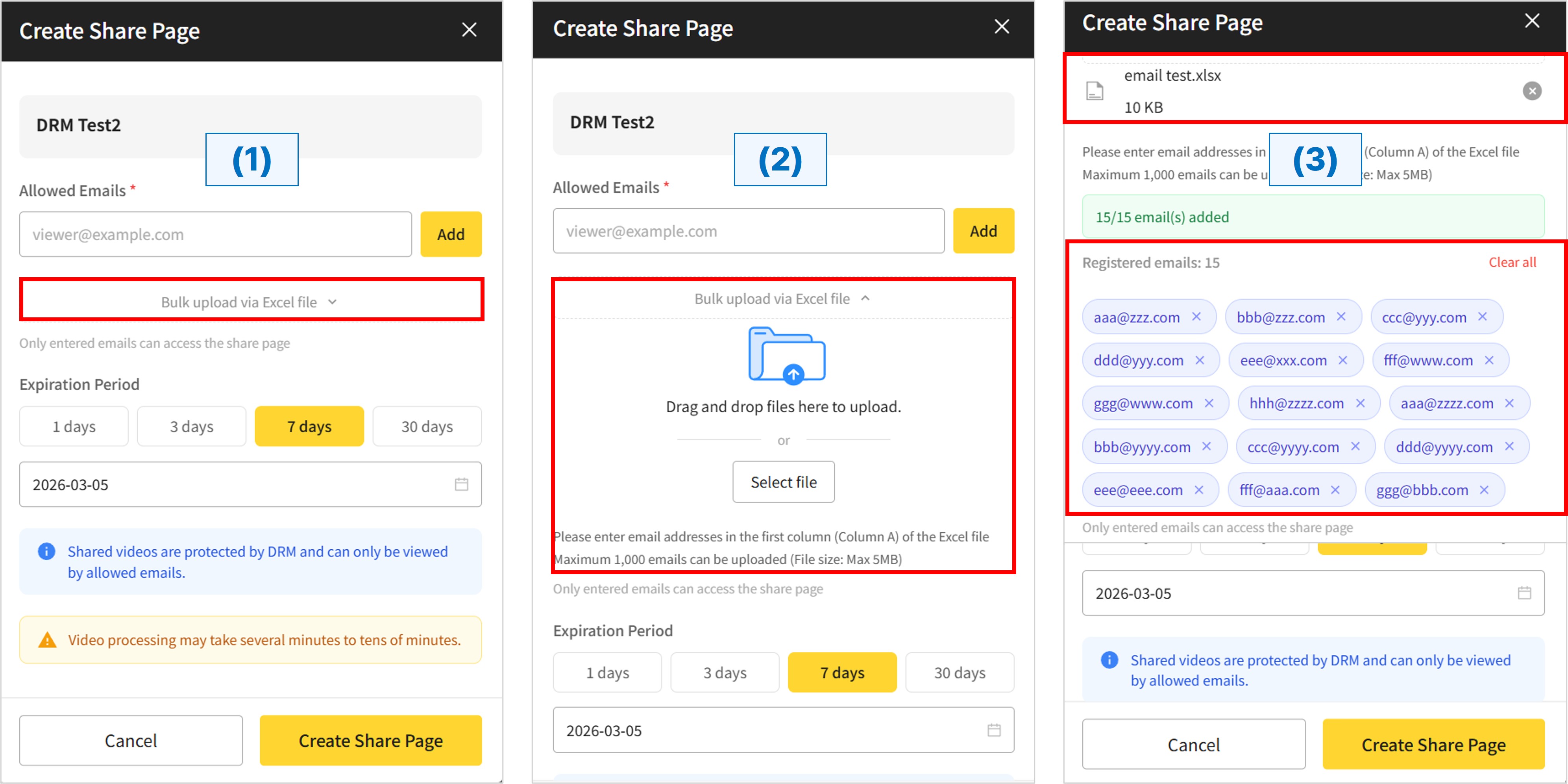Open calendar icon in panel 1 date field
Screen dimensions: 1568x784
(x=461, y=484)
